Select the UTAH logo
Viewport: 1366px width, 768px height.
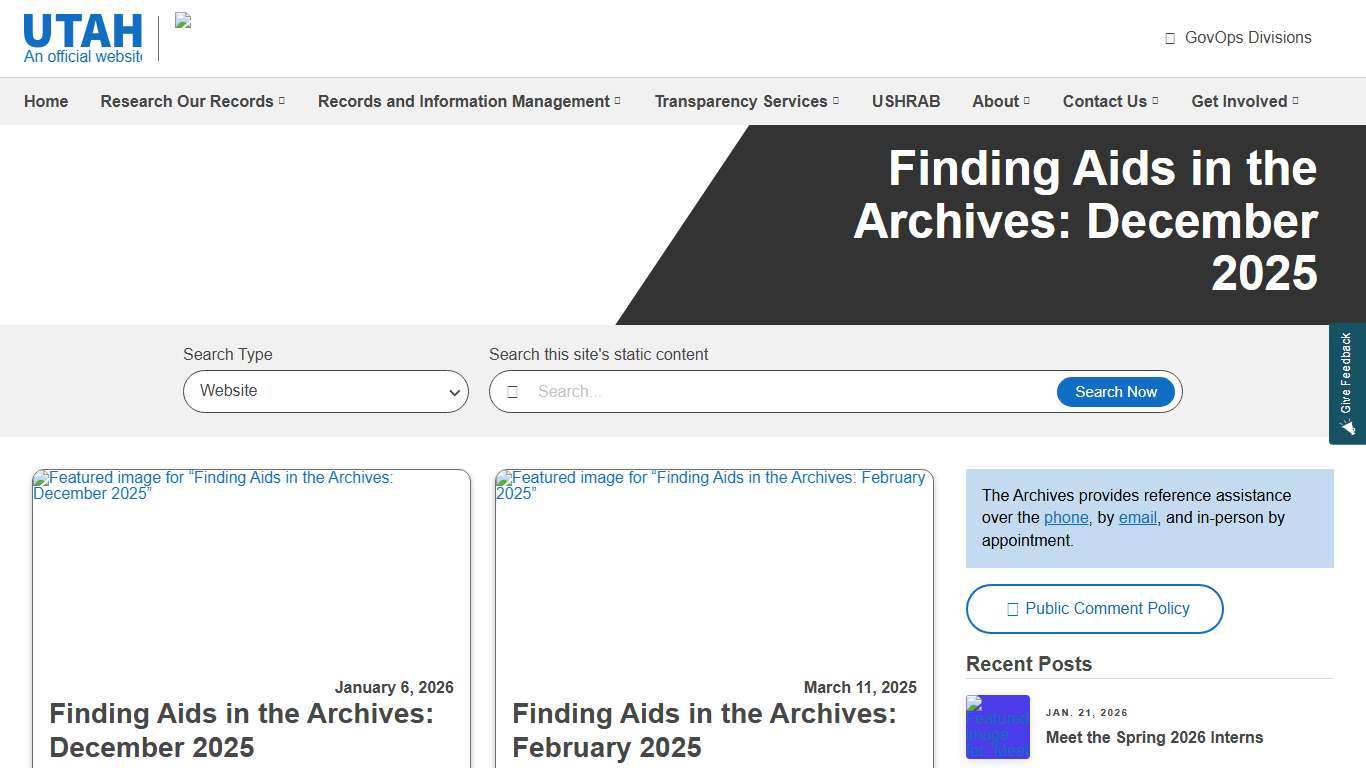(82, 30)
